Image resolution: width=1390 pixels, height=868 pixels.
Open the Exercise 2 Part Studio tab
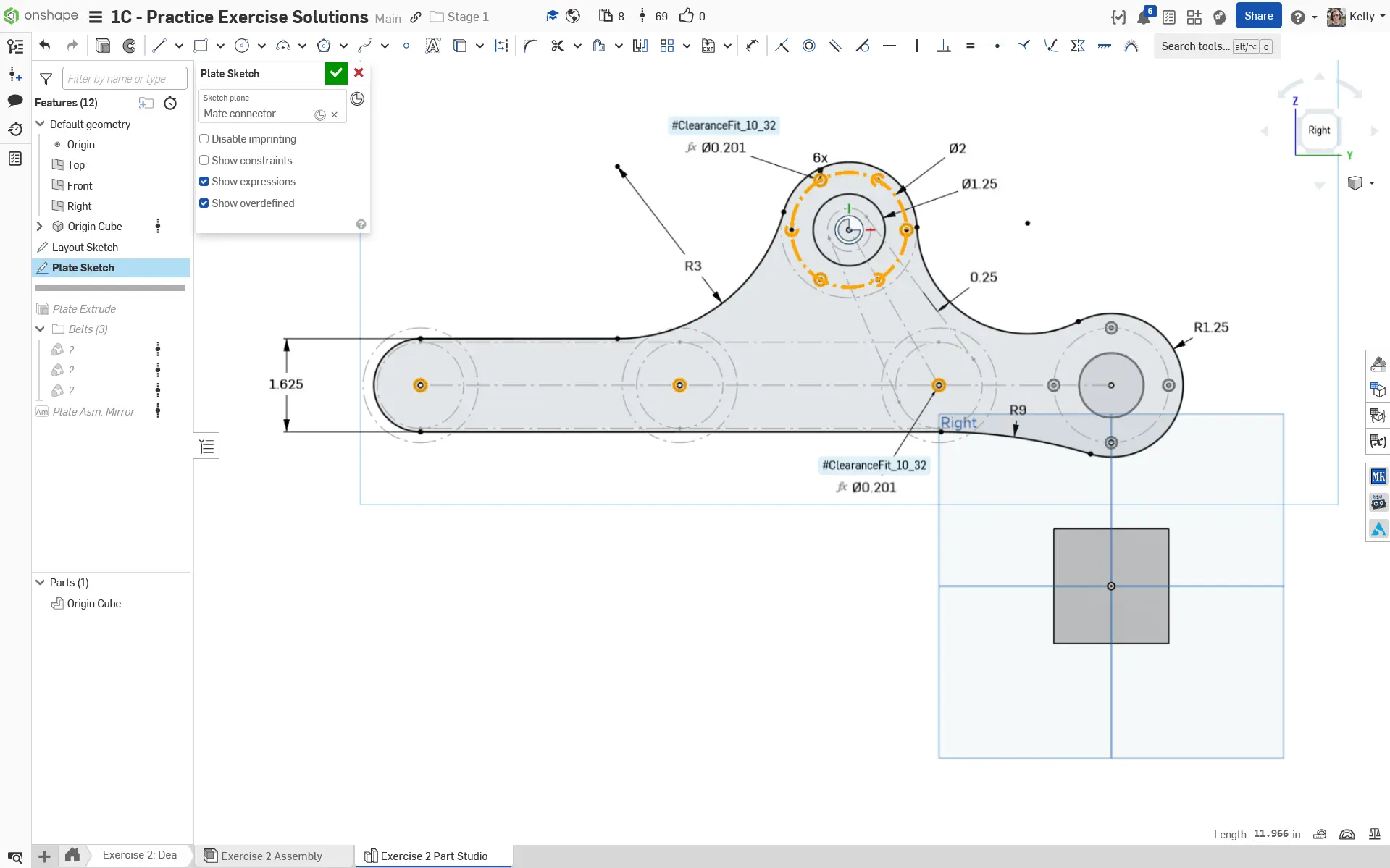tap(433, 856)
